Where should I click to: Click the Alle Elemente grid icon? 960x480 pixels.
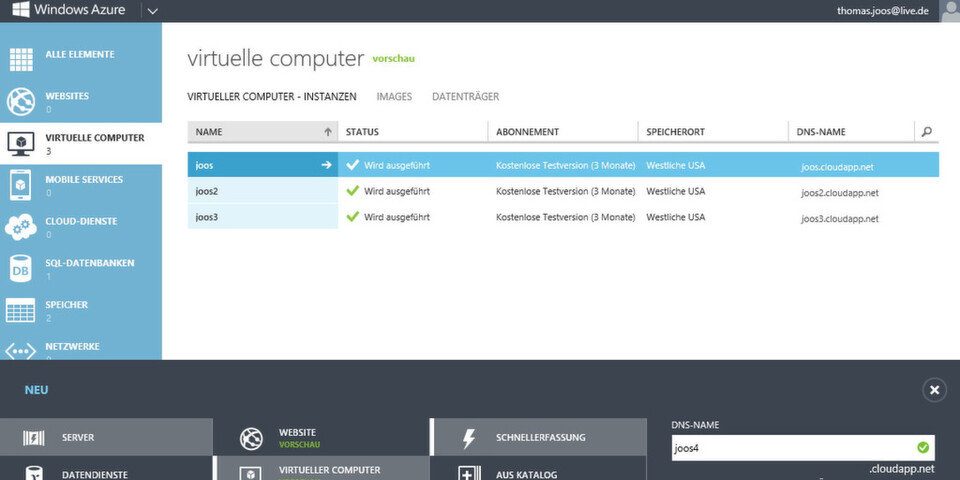point(21,59)
